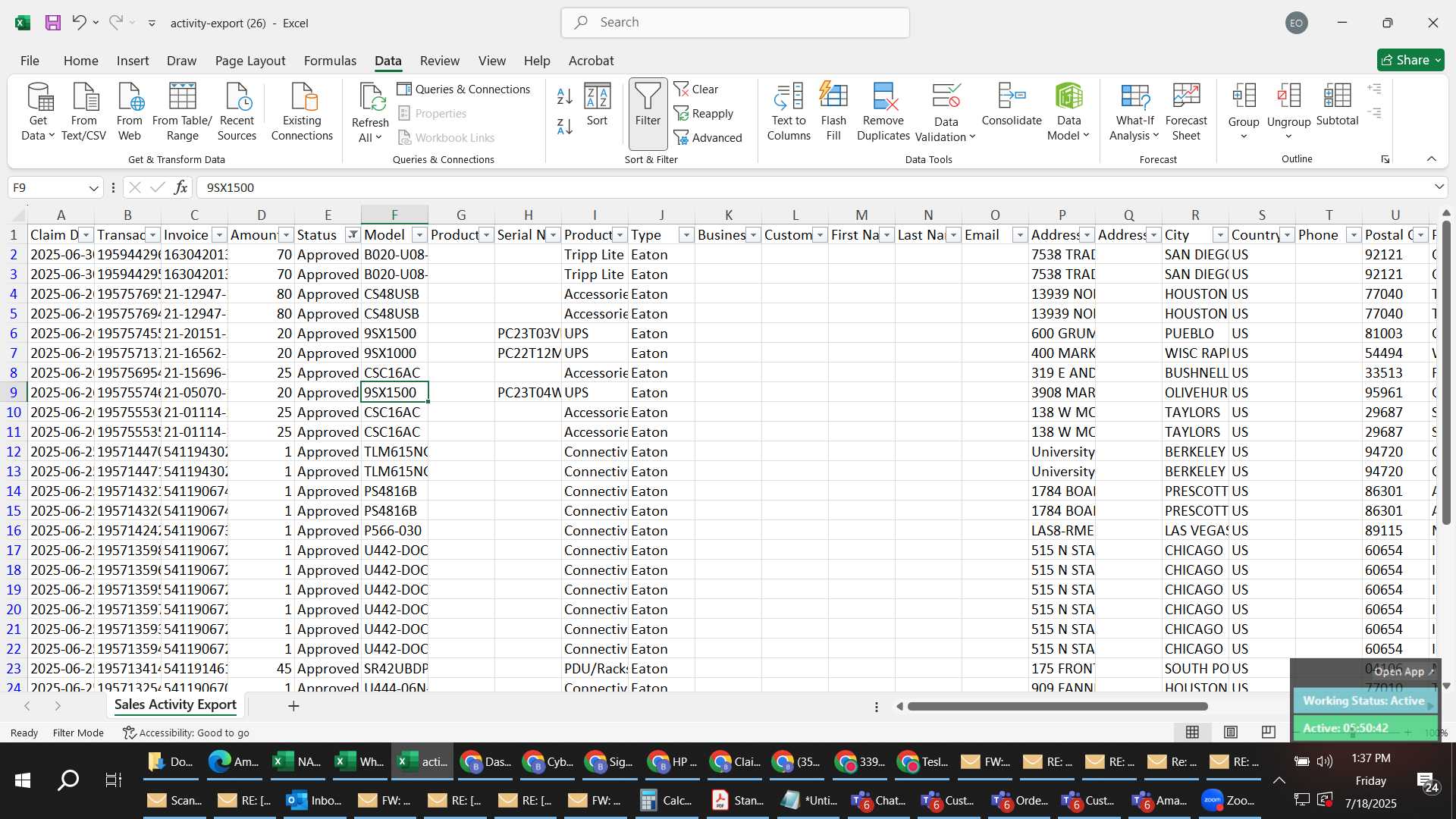
Task: Open the File menu
Action: (30, 61)
